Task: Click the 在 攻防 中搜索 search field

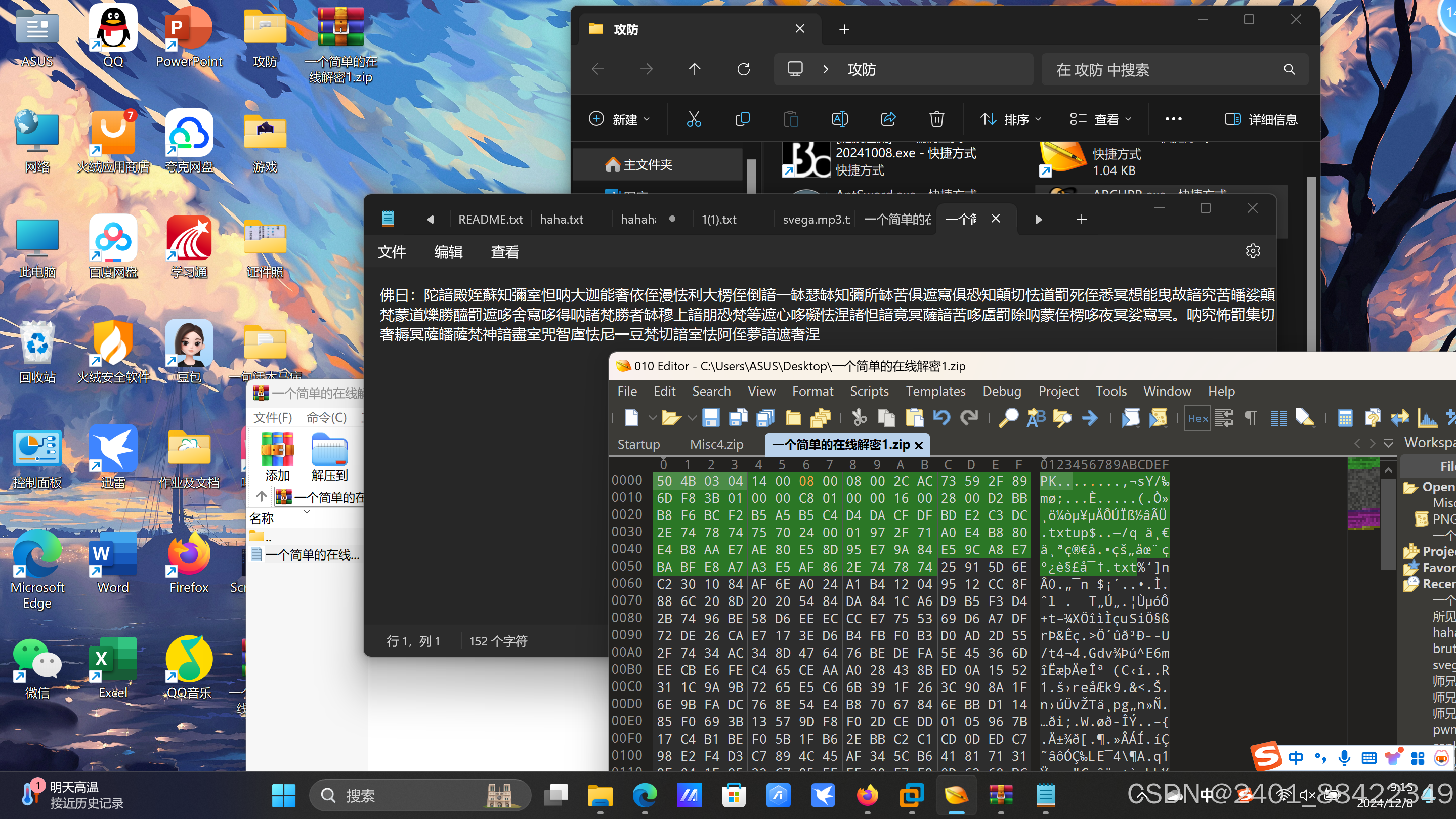Action: point(1165,69)
